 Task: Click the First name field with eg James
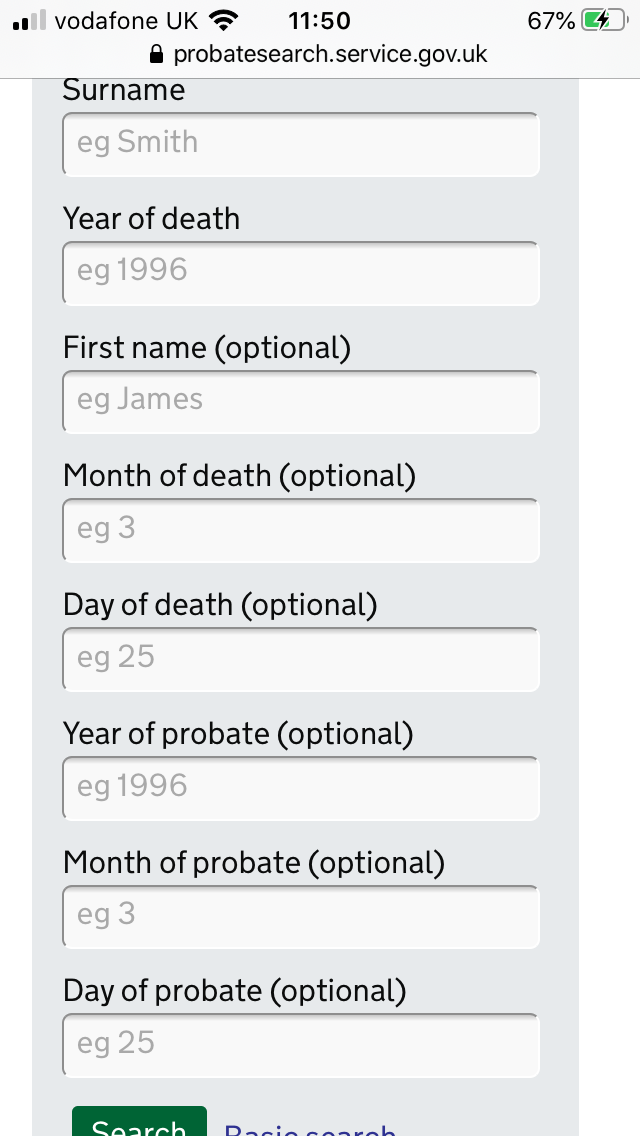tap(301, 402)
